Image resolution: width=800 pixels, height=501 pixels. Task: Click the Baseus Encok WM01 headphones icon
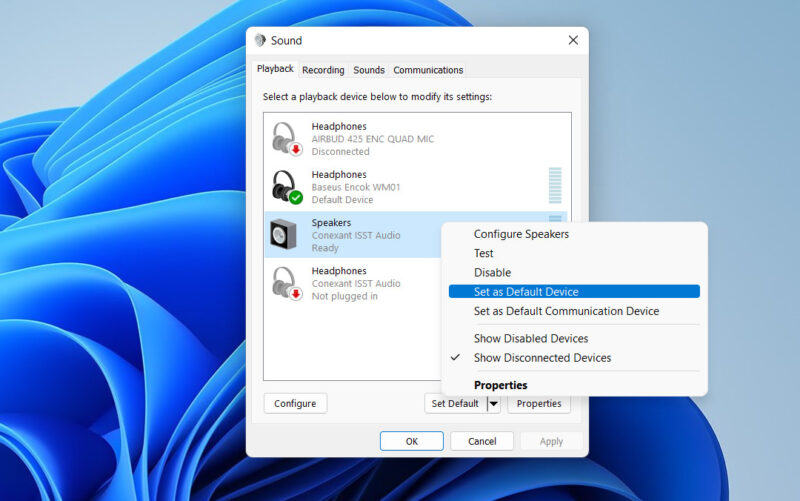pos(287,187)
